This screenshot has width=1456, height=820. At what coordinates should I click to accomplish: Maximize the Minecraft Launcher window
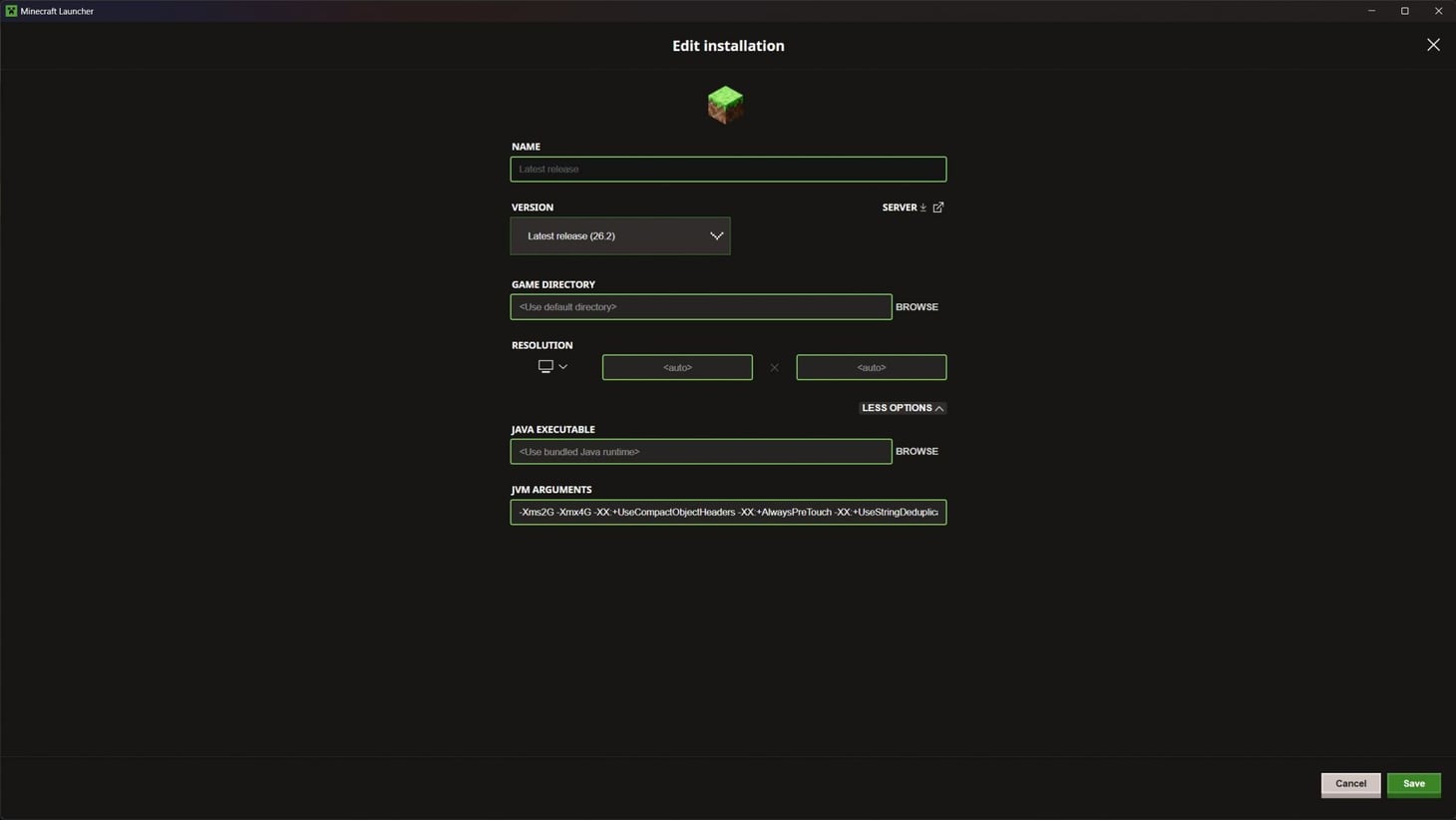(1405, 11)
